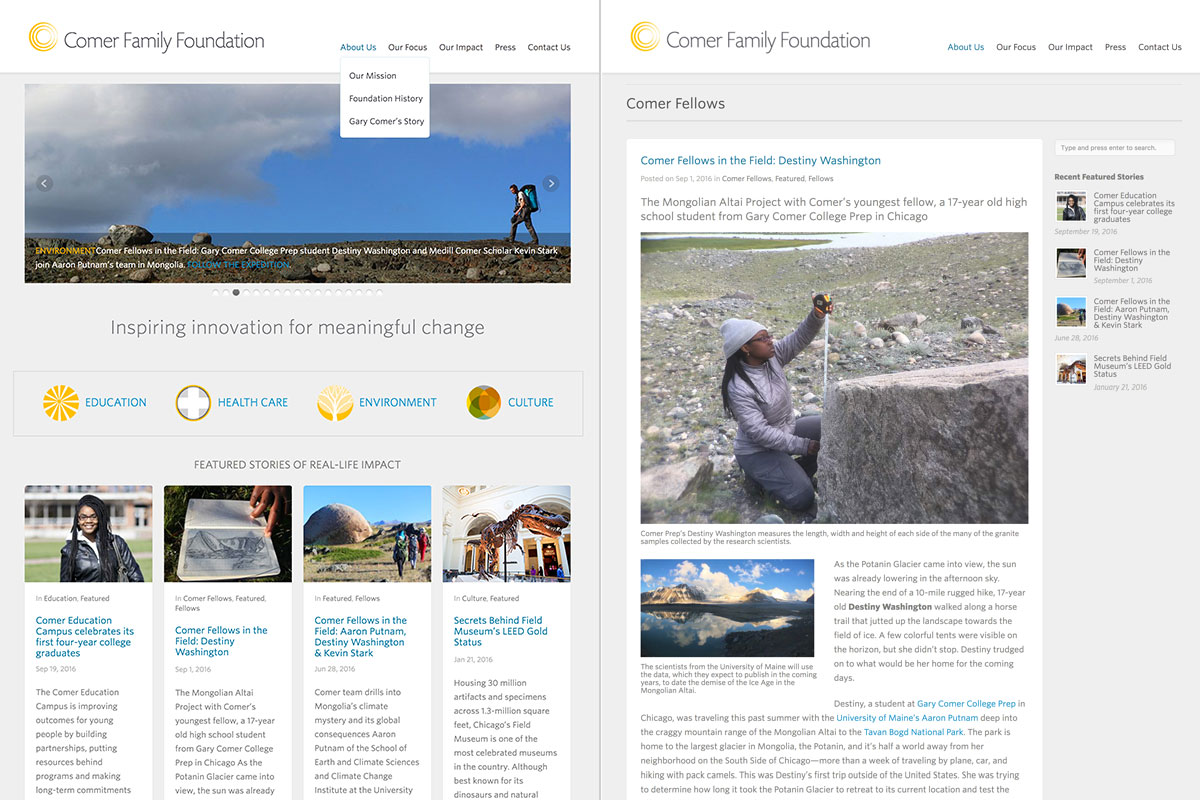
Task: Click the Comer Fellows category on the second card
Action: (207, 599)
